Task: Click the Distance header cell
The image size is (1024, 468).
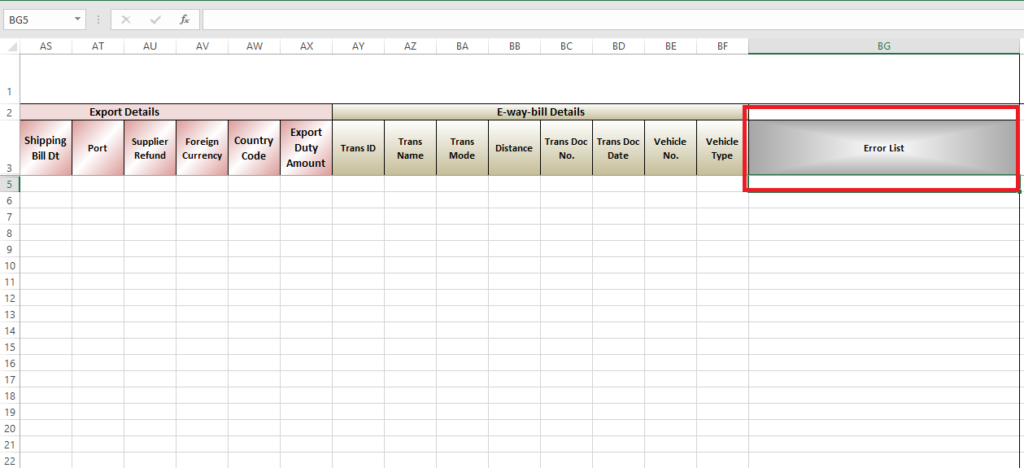Action: click(x=515, y=148)
